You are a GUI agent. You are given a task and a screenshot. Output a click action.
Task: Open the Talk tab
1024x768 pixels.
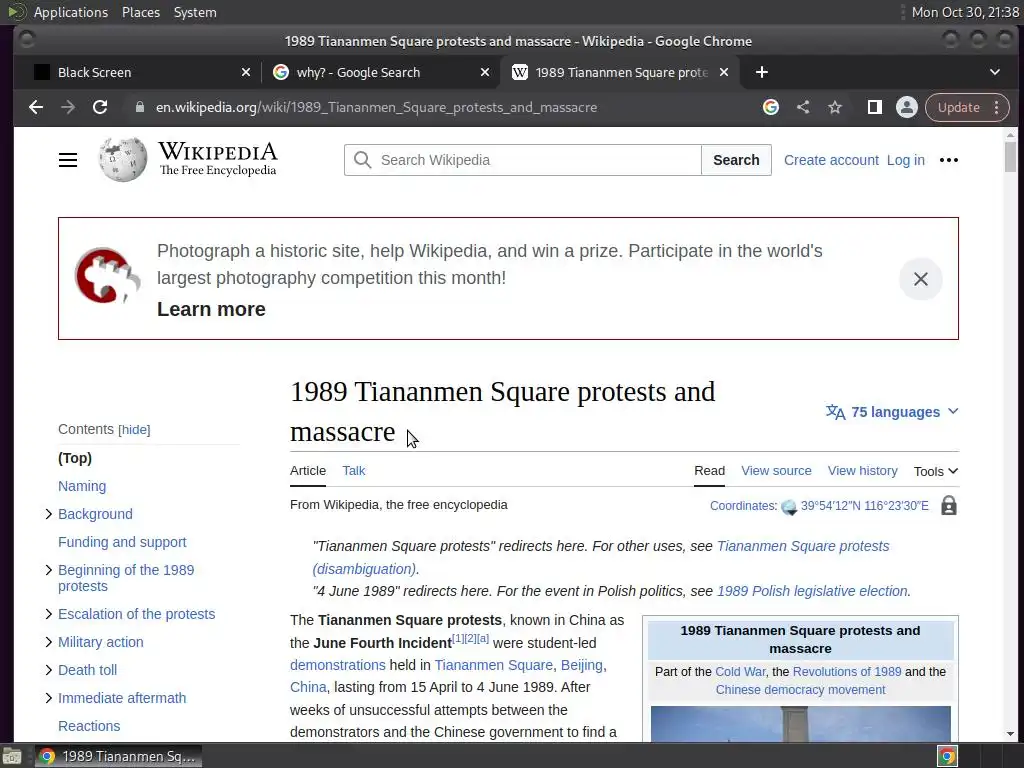coord(354,471)
